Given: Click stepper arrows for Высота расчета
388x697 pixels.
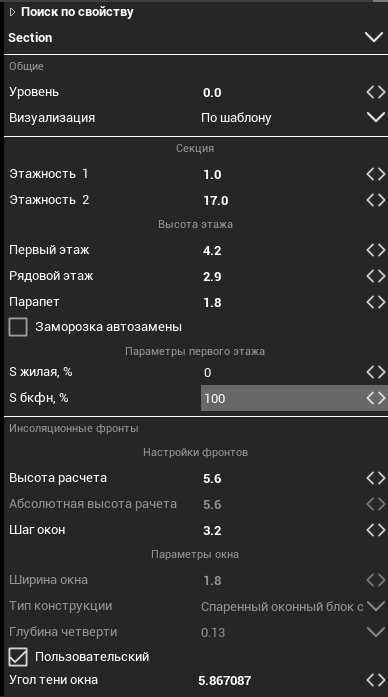Looking at the screenshot, I should 376,478.
